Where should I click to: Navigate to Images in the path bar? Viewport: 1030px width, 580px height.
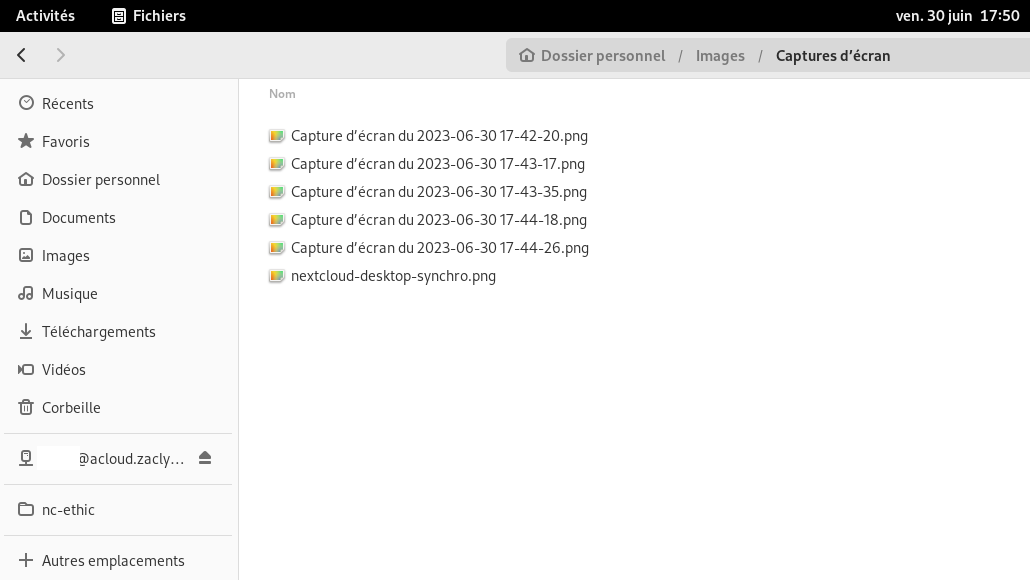(720, 56)
